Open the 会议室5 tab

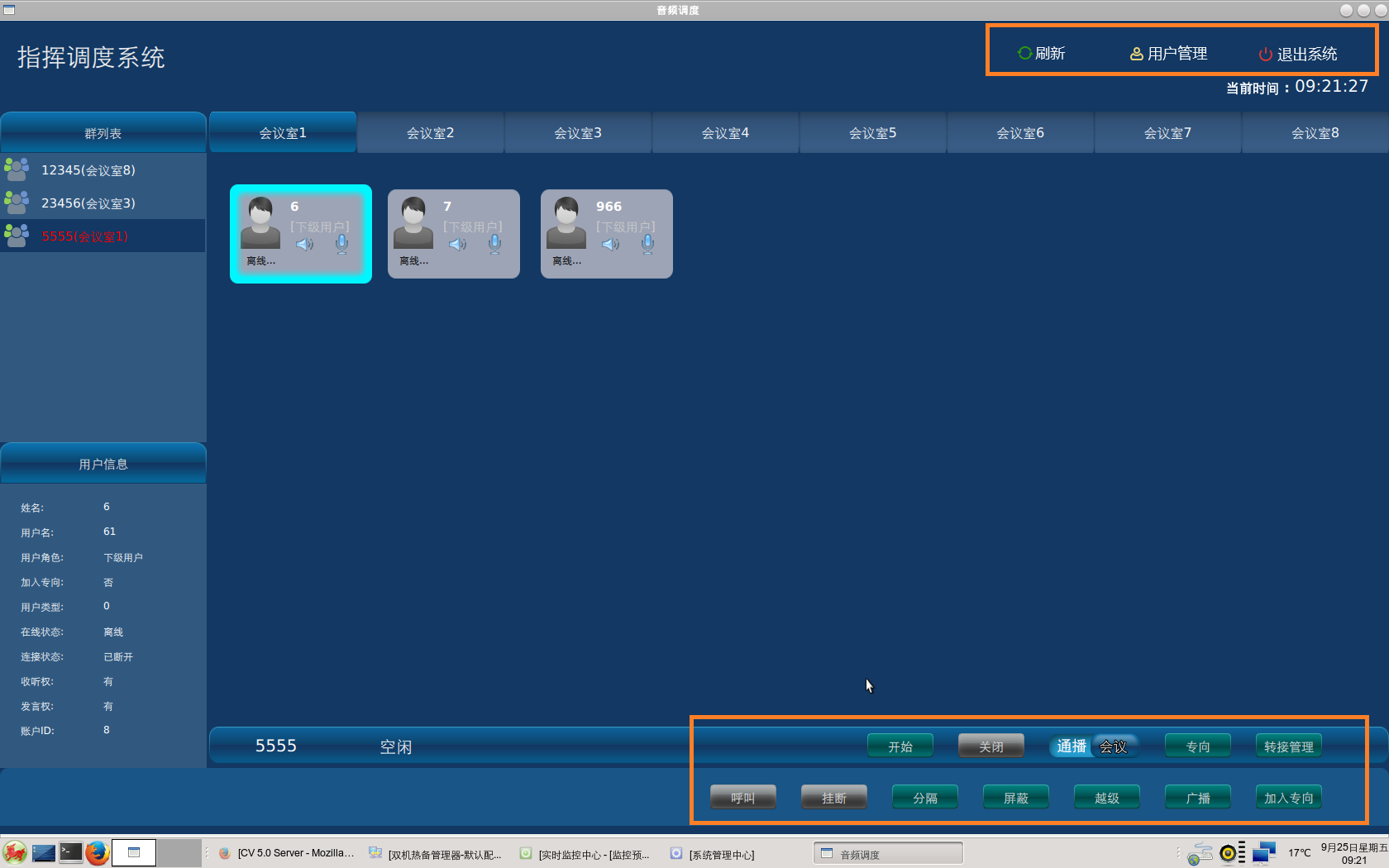pyautogui.click(x=872, y=133)
